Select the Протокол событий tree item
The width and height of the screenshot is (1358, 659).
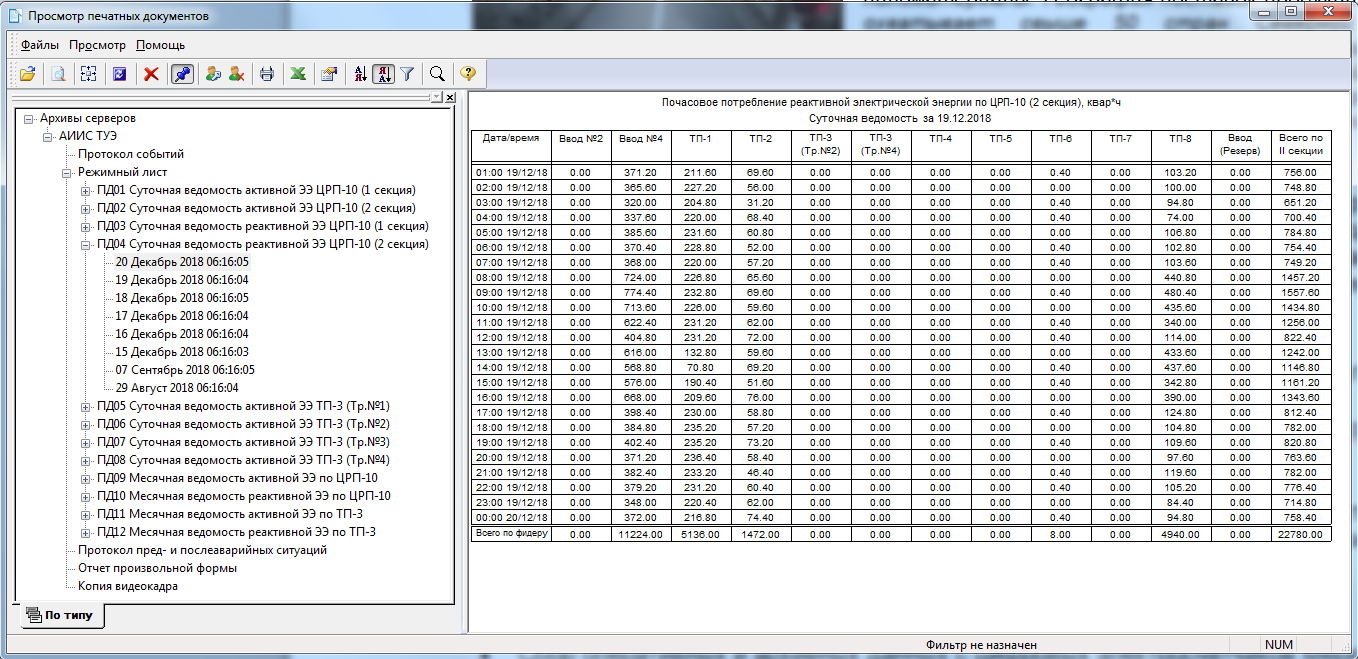coord(131,154)
